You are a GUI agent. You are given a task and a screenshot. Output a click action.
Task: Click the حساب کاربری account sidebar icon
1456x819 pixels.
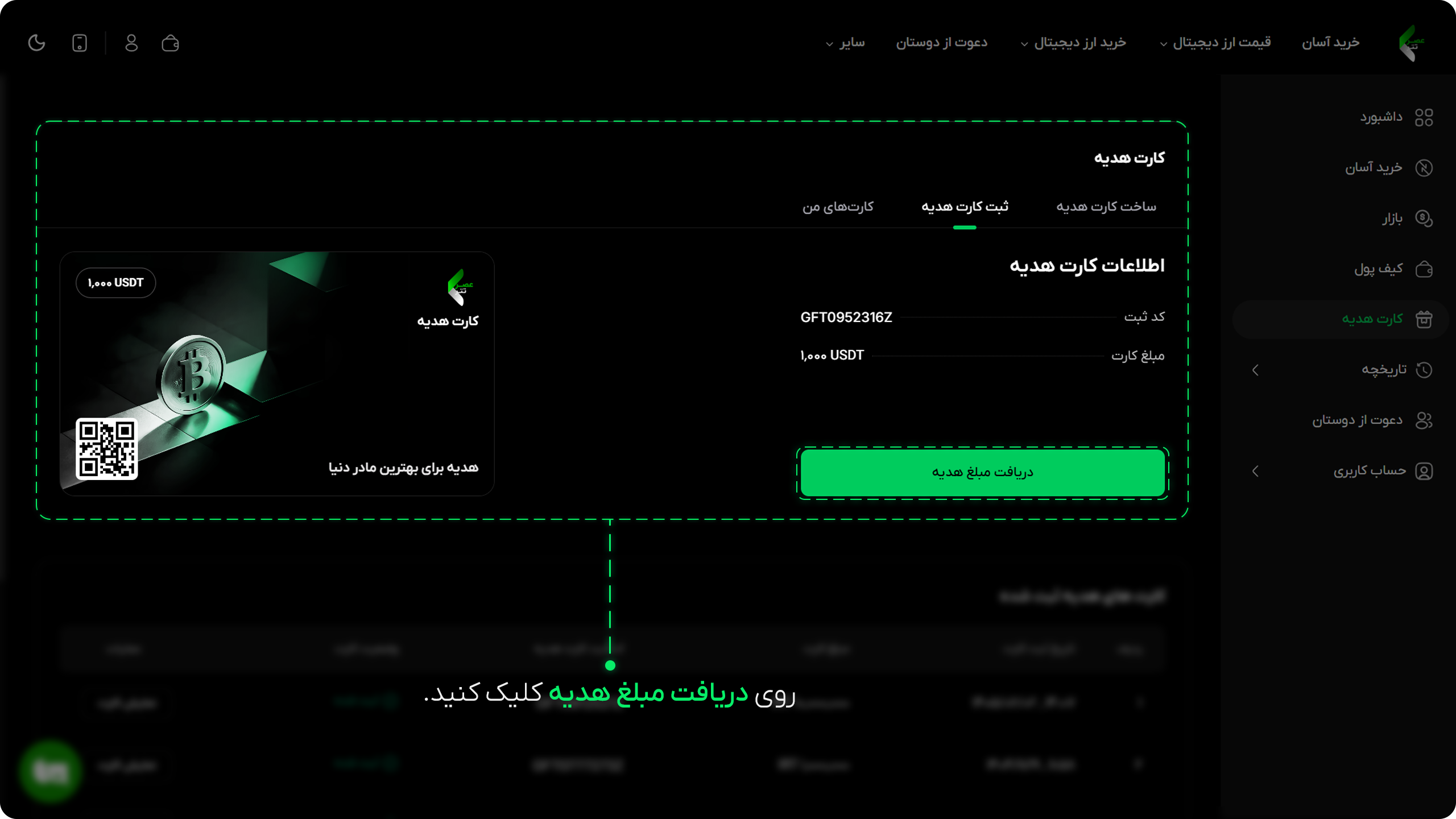tap(1424, 471)
